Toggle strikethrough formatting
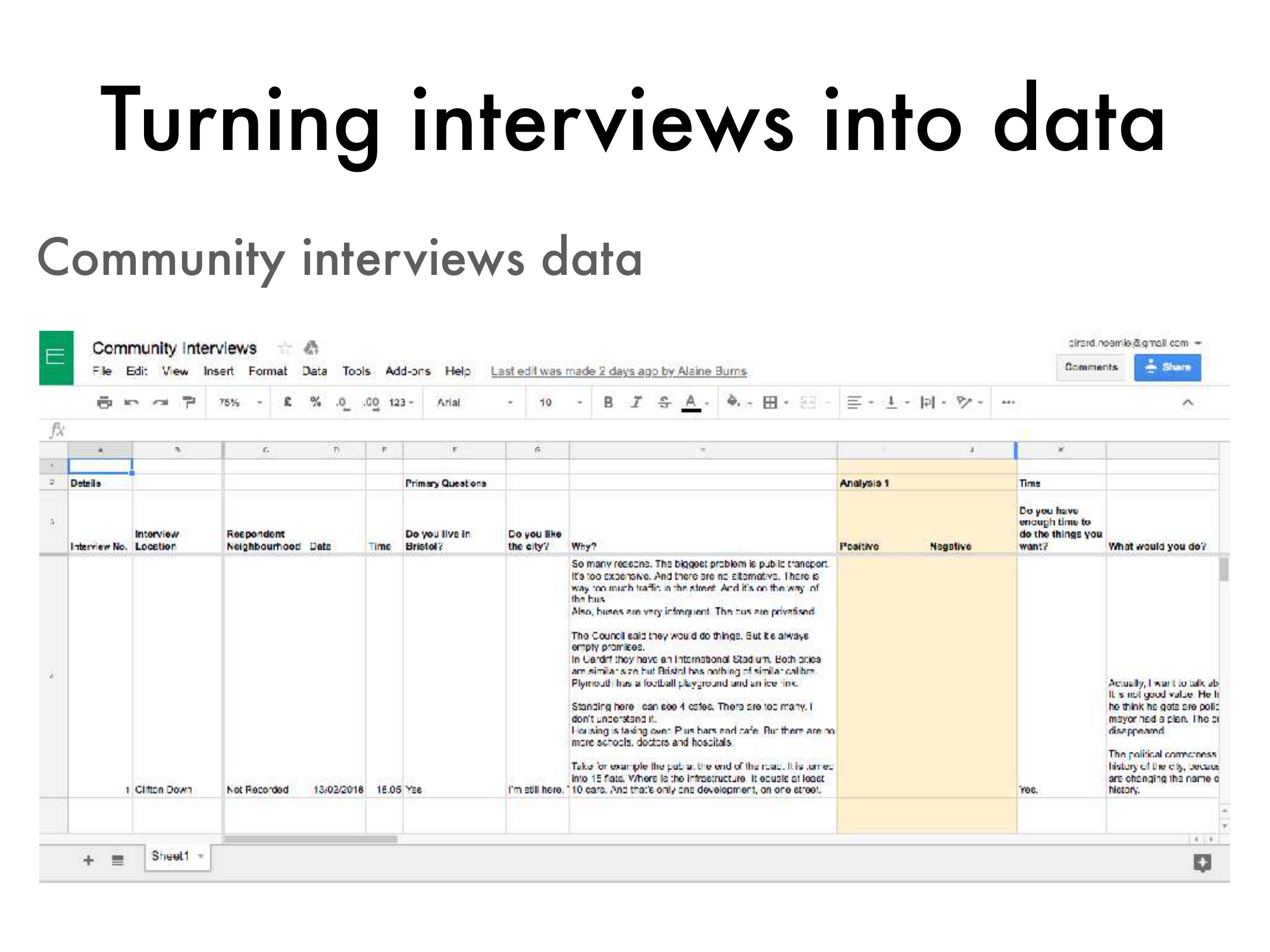Viewport: 1270px width, 952px height. click(664, 403)
